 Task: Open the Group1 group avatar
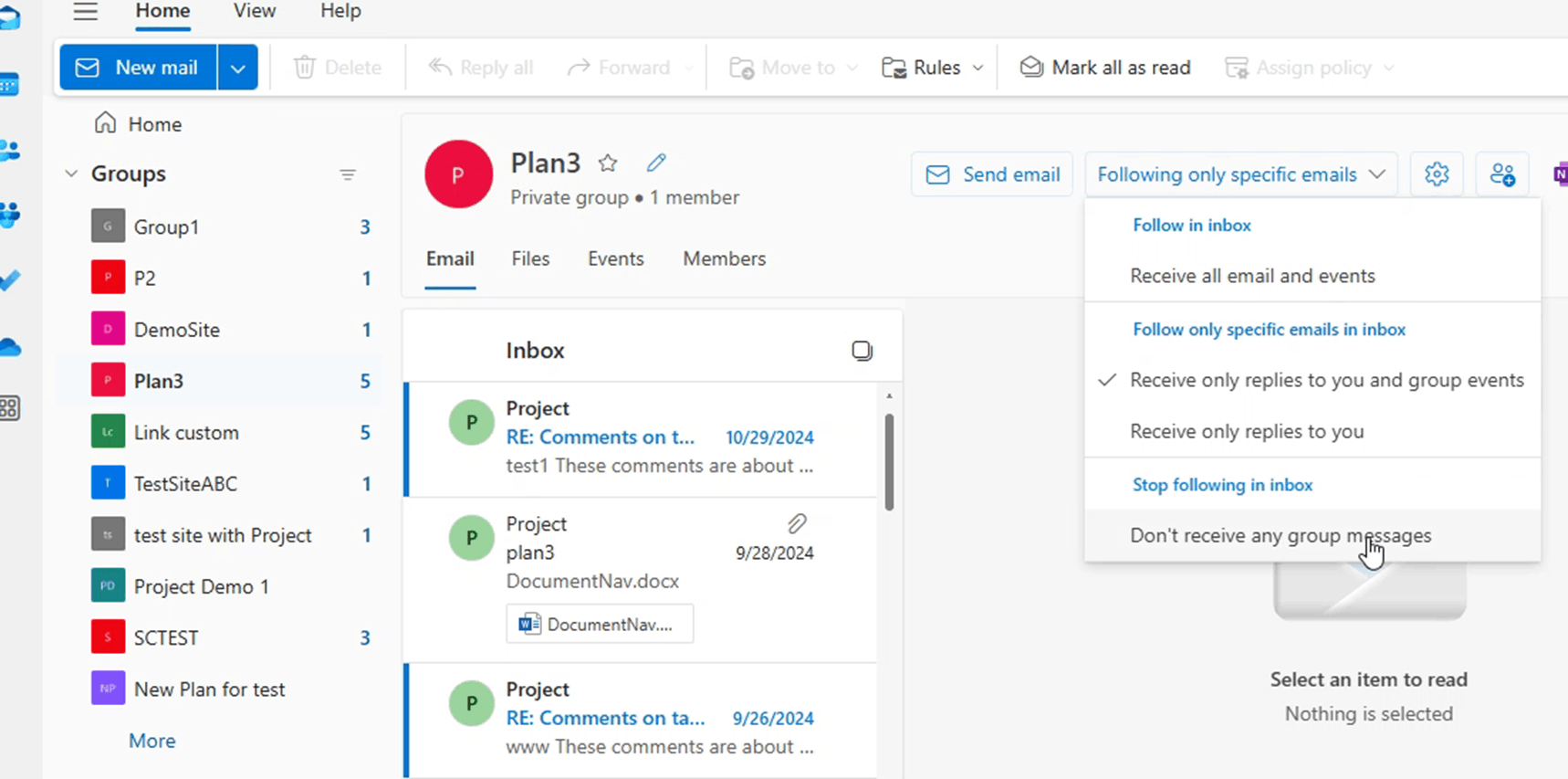pos(108,226)
